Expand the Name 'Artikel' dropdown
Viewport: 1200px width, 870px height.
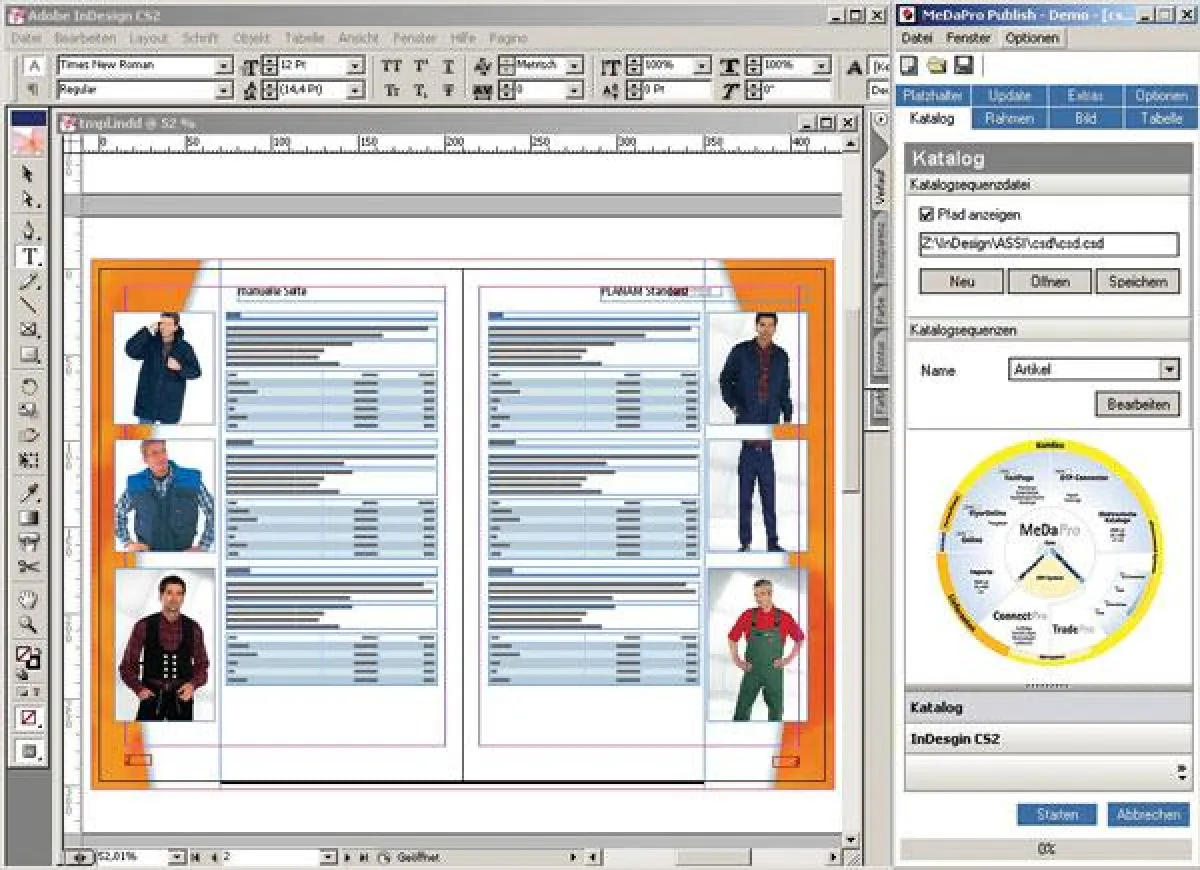pyautogui.click(x=1170, y=370)
